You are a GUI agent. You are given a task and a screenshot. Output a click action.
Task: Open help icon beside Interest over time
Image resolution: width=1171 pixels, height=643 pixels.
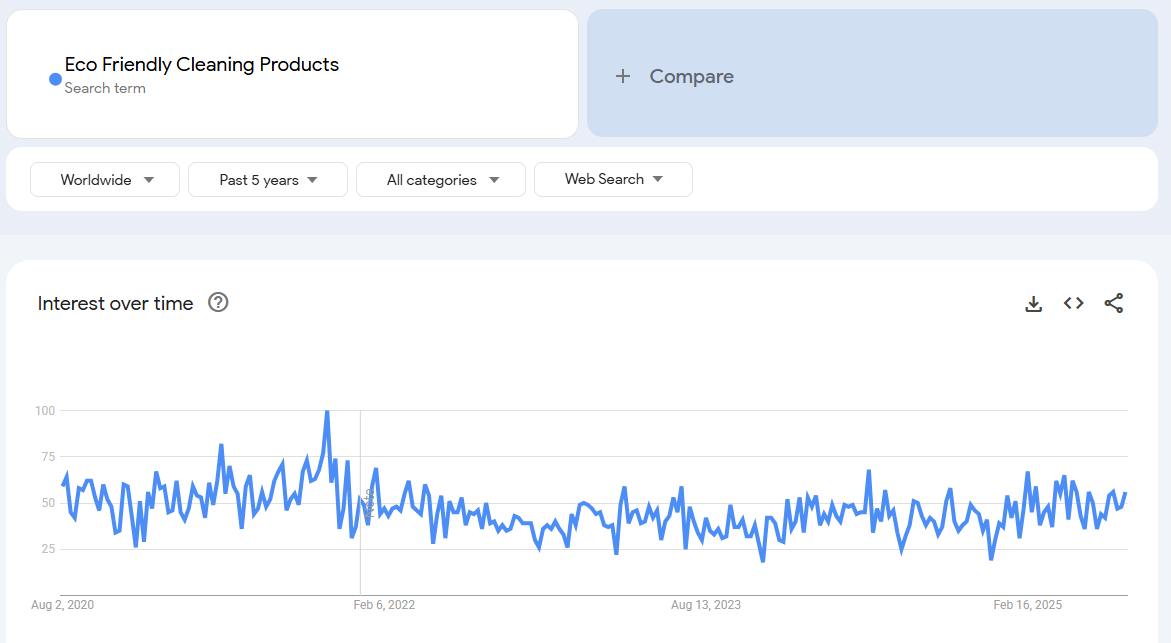pos(218,303)
